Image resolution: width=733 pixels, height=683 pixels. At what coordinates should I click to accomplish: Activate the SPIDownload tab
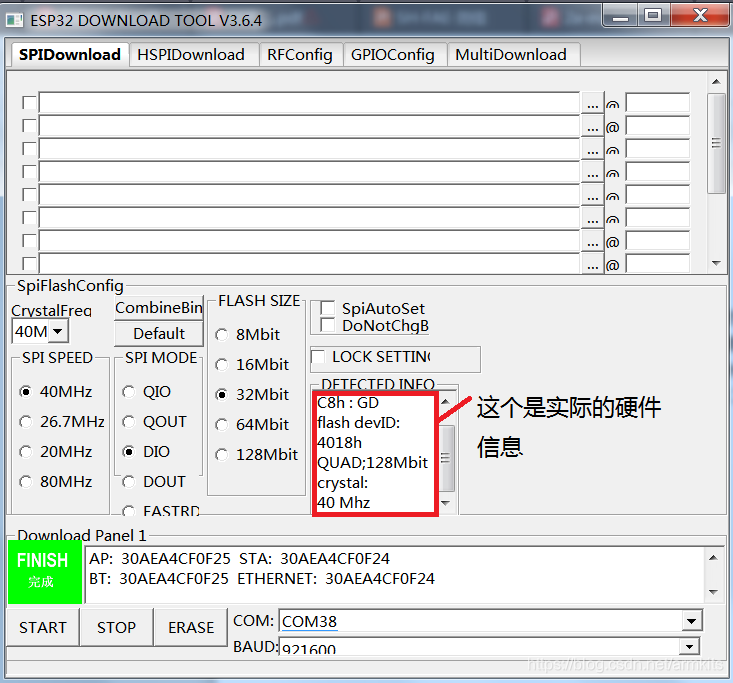pyautogui.click(x=69, y=55)
